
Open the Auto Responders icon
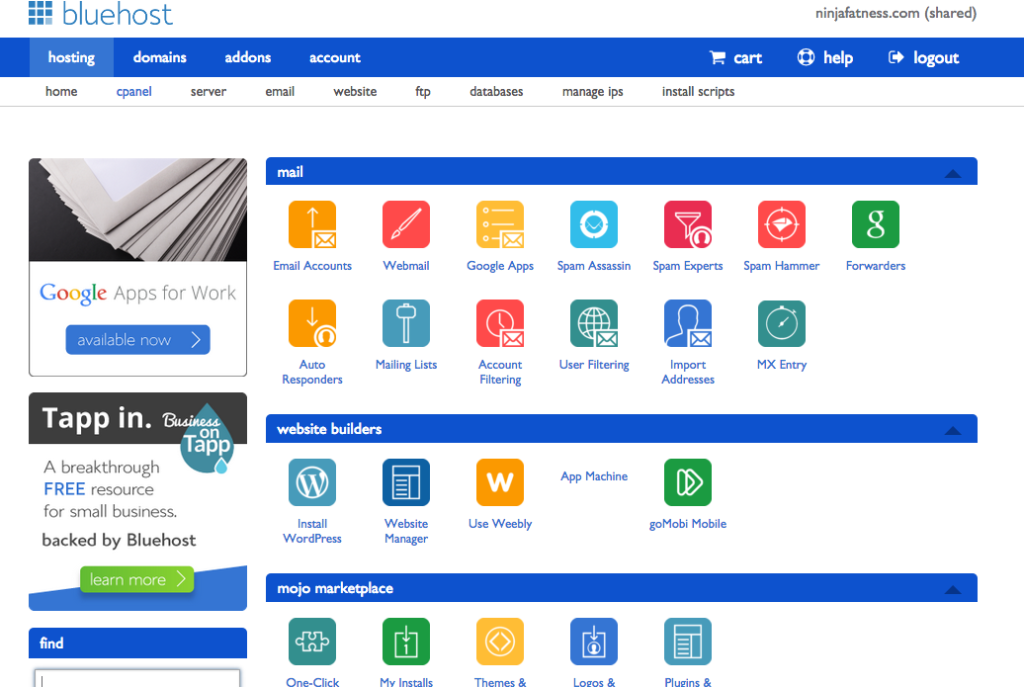point(312,323)
